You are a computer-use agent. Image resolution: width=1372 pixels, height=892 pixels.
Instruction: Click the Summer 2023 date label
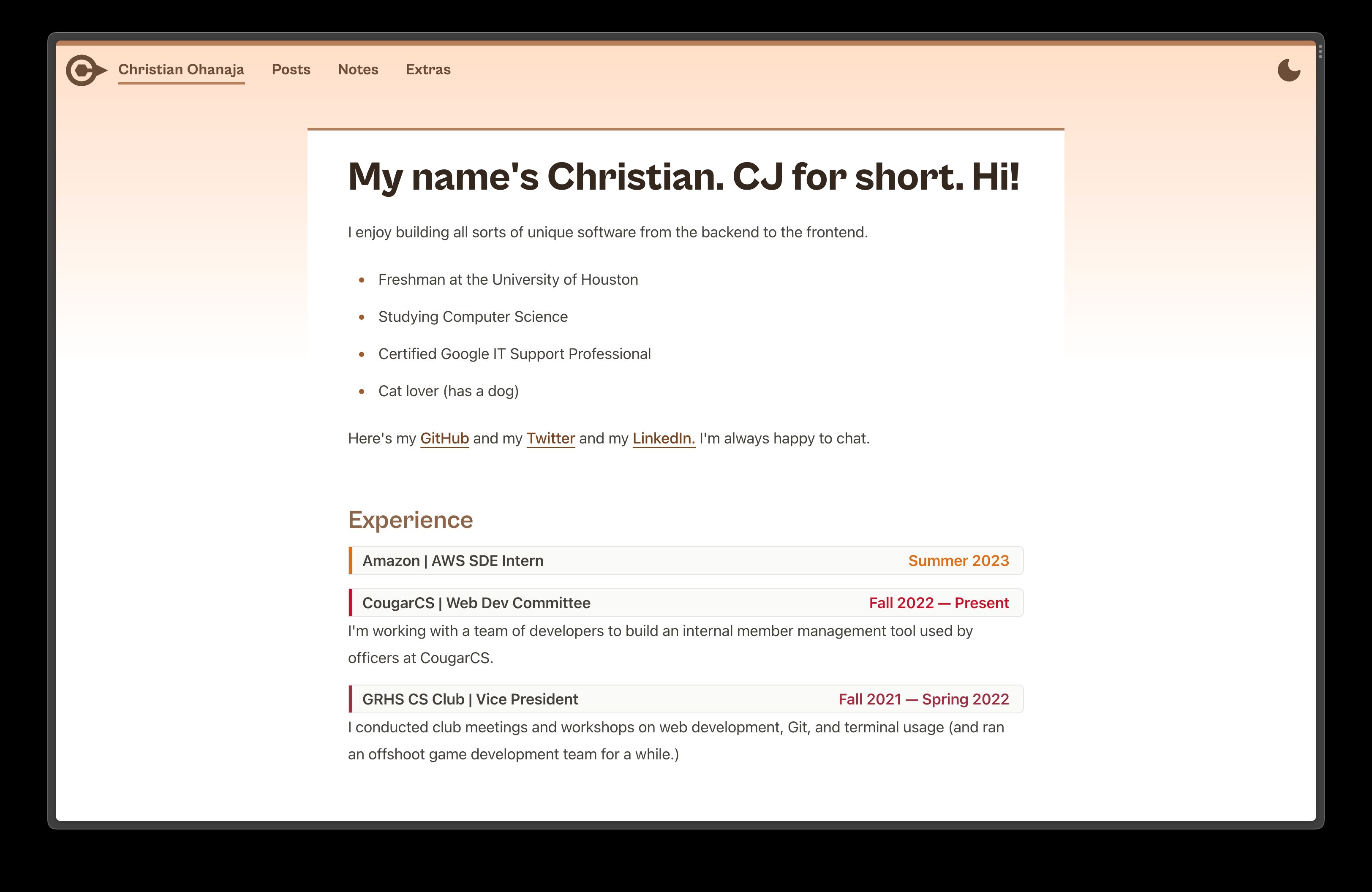[x=958, y=560]
